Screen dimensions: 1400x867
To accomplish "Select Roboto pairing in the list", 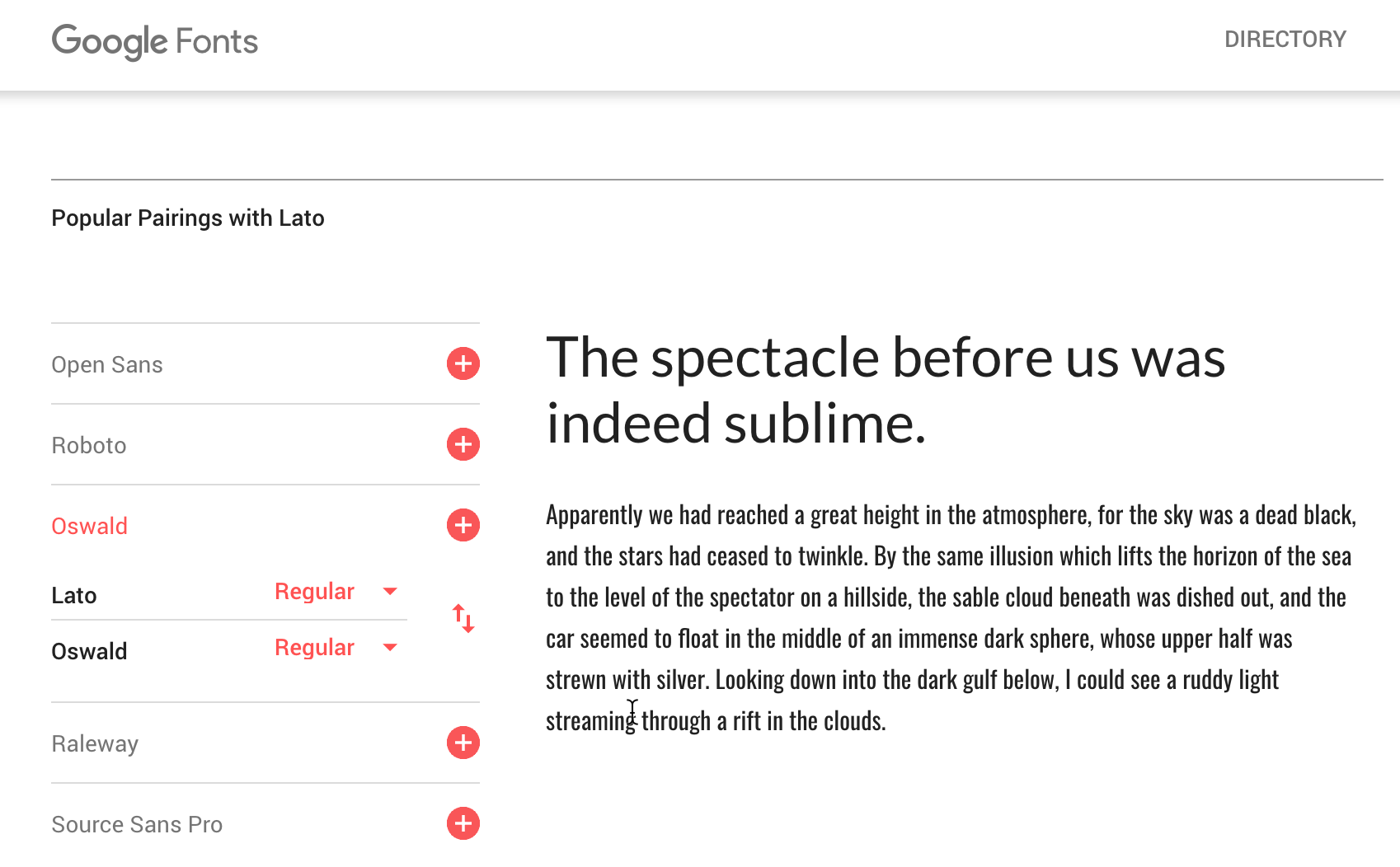I will click(89, 445).
